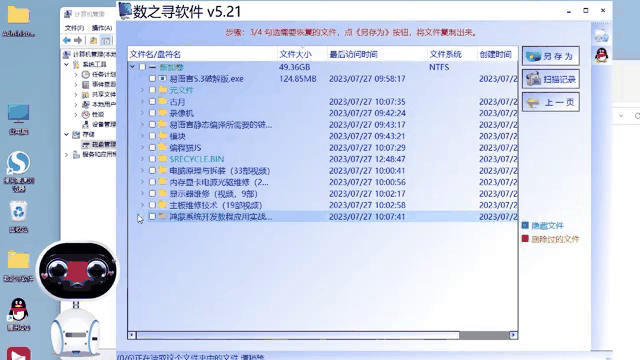Image resolution: width=640 pixels, height=360 pixels.
Task: Tick the checkbox for 模块 folder
Action: 152,136
